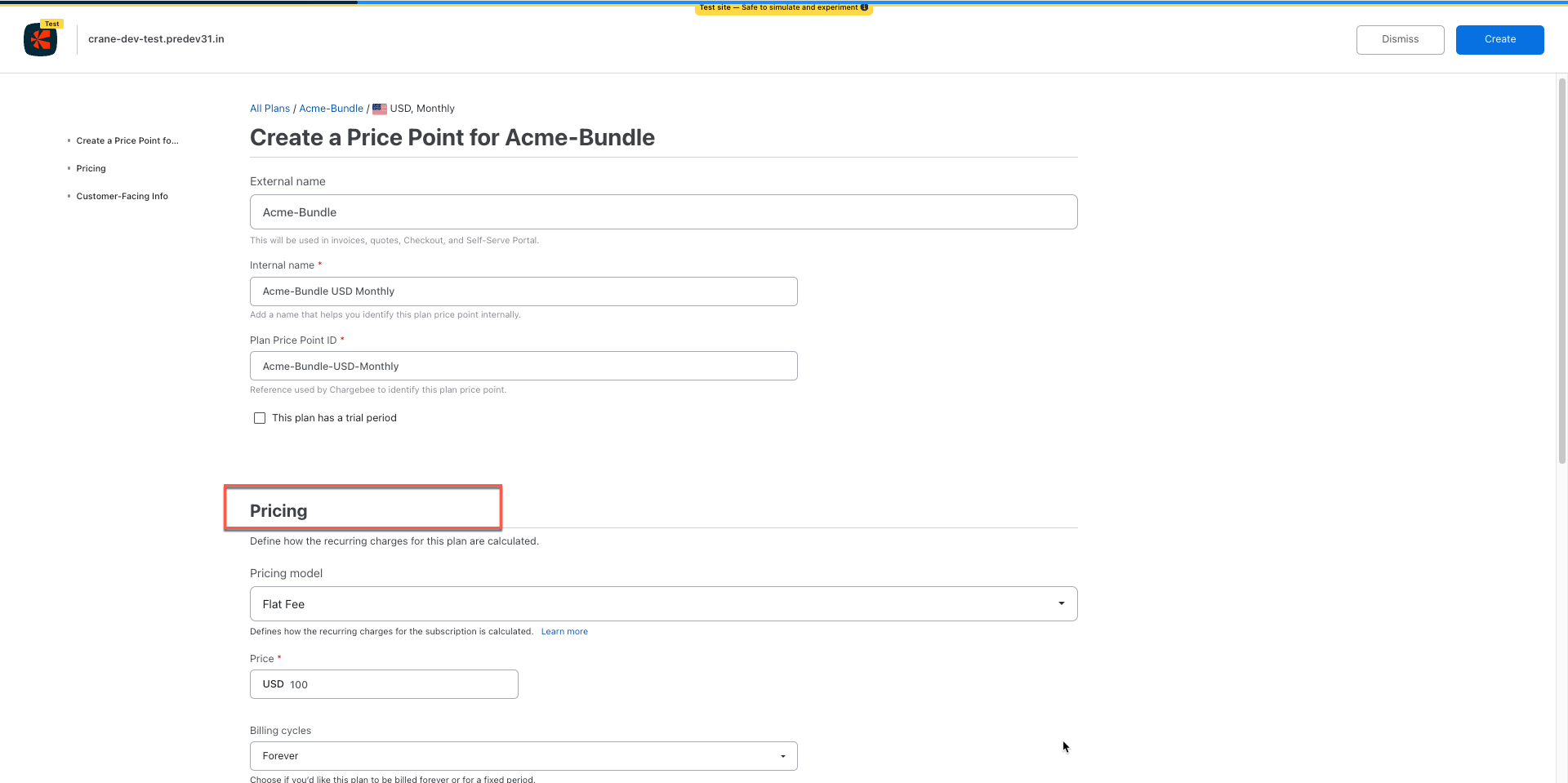Click the Flat Fee dropdown arrow
The width and height of the screenshot is (1568, 783).
[x=1061, y=603]
